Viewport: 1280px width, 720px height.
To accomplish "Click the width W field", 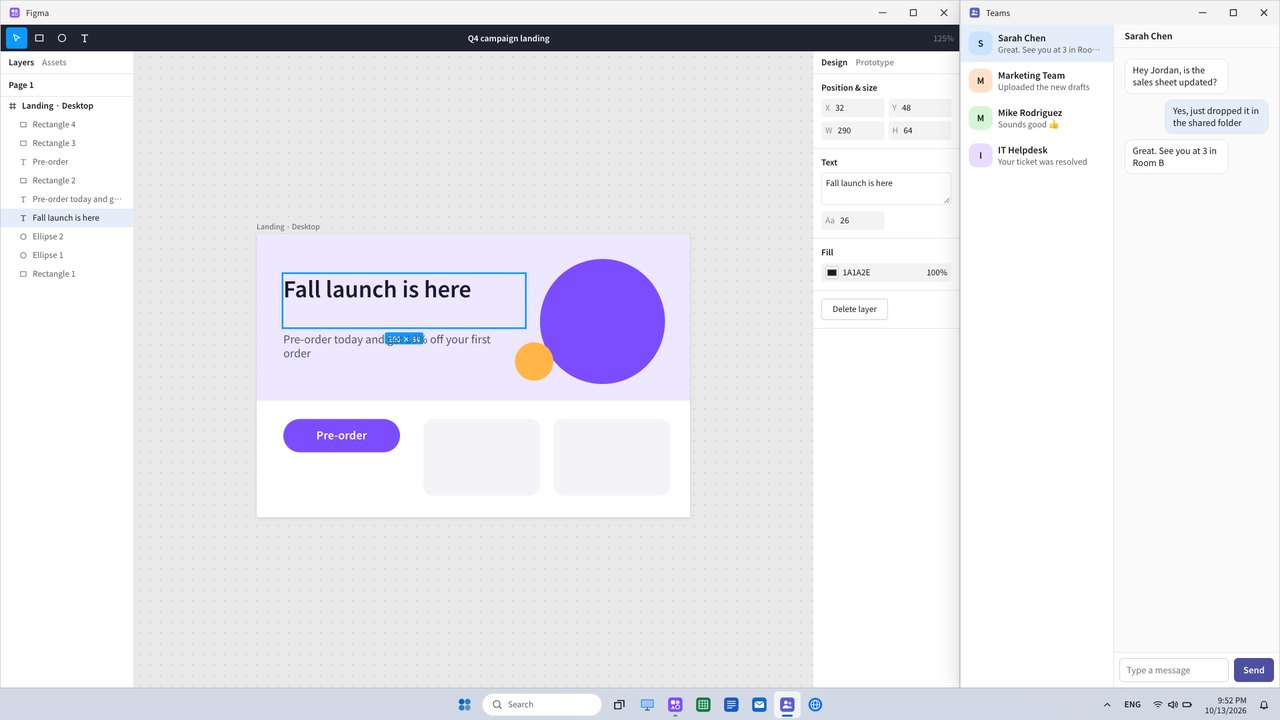I will coord(853,130).
